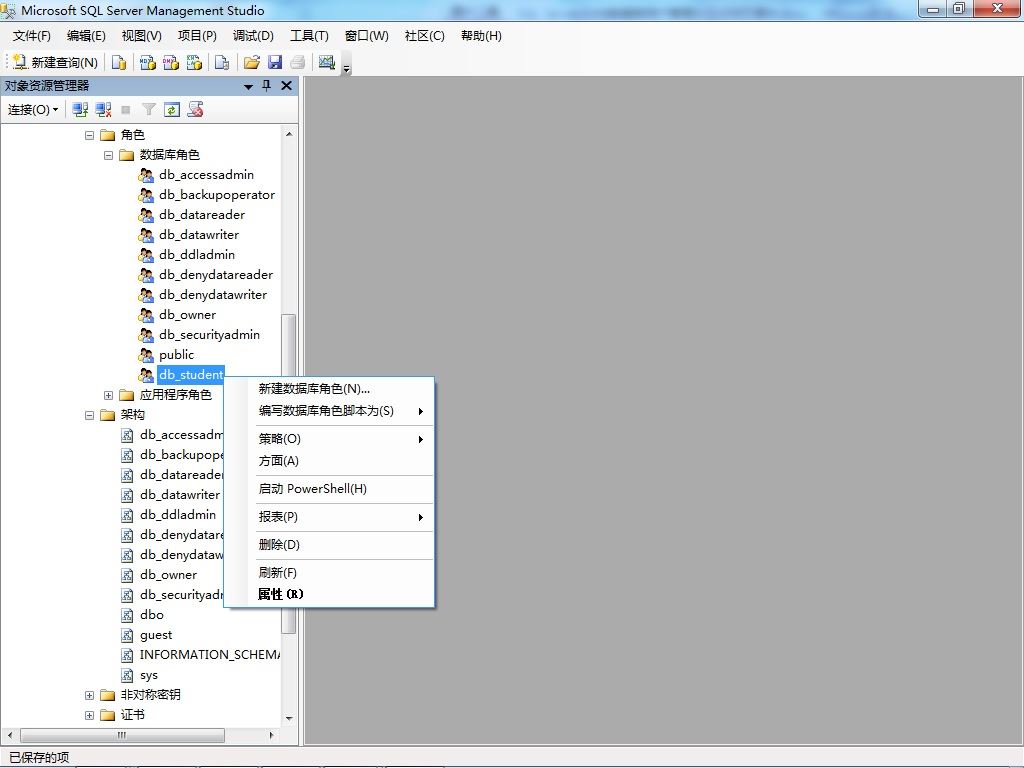Click the Connect Object Explorer icon

[80, 110]
